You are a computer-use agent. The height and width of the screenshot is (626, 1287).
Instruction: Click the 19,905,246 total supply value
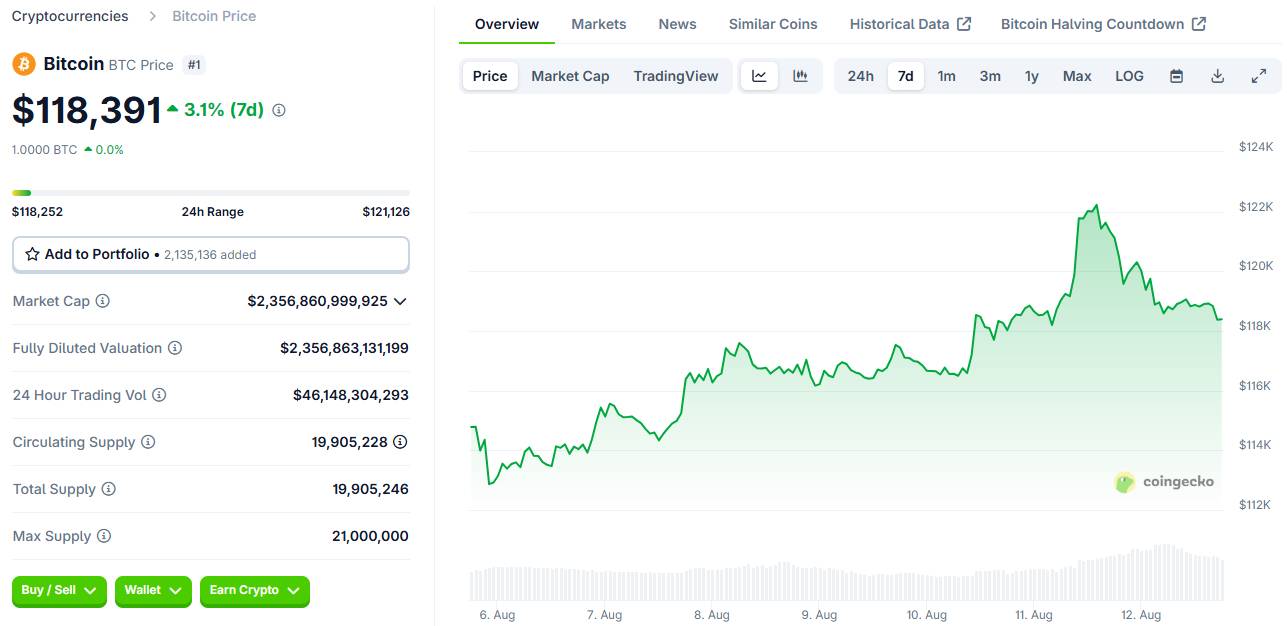[371, 489]
